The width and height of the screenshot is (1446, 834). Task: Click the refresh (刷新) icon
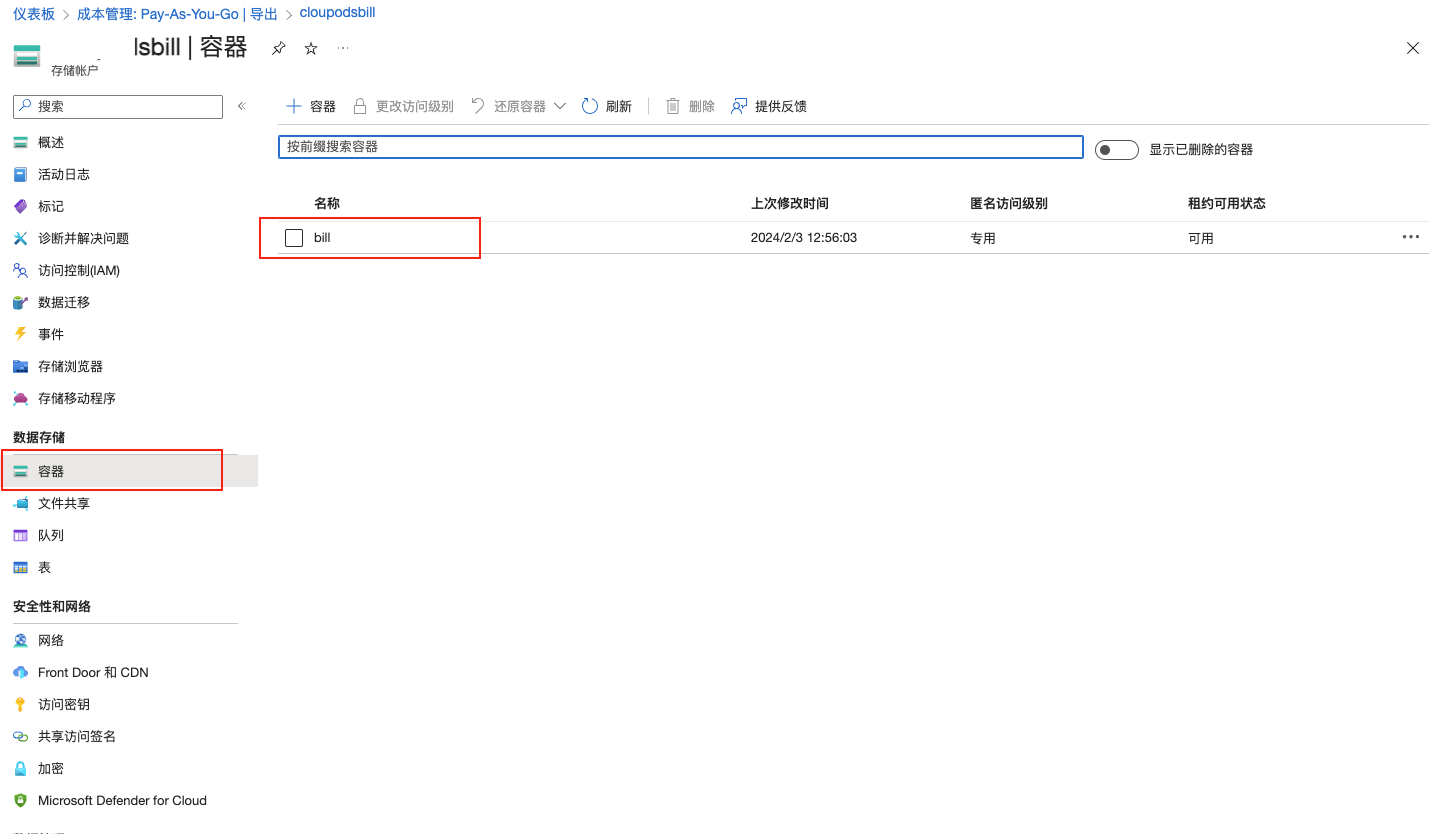click(x=590, y=106)
